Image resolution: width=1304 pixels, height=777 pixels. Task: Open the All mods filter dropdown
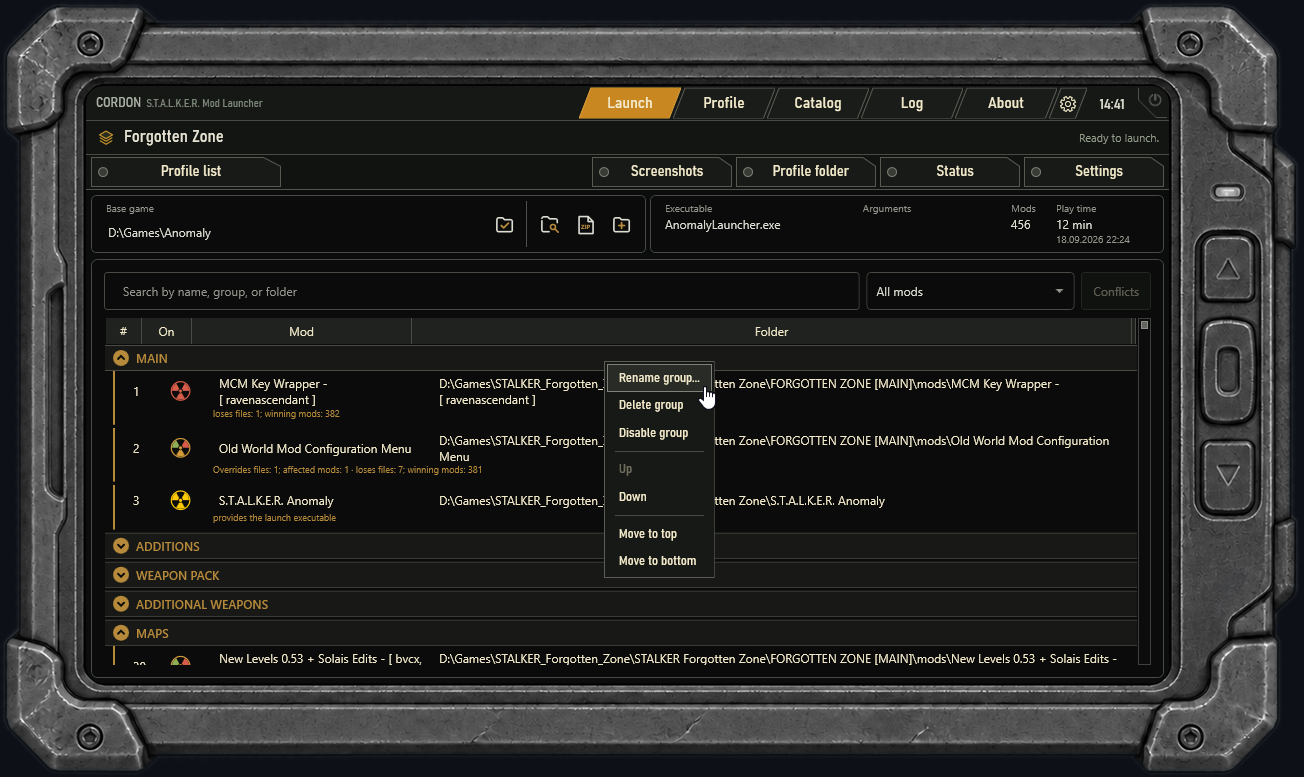[x=970, y=292]
